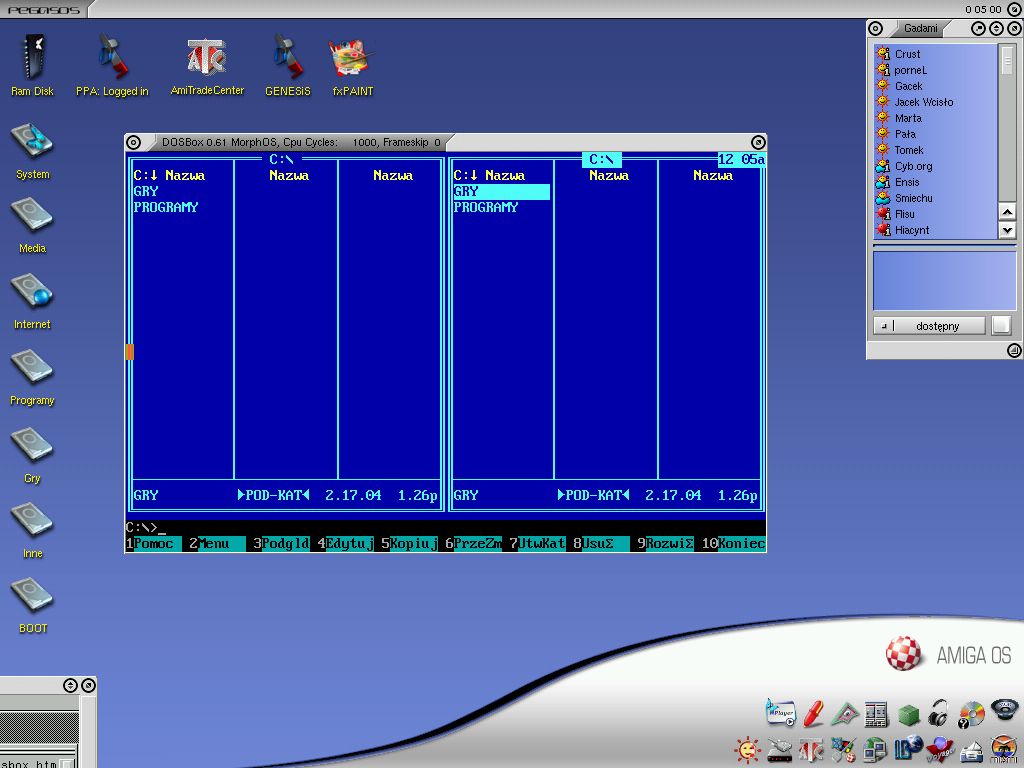Click the Gadami contact list scrollbar thumb
This screenshot has width=1024, height=768.
coord(1007,60)
